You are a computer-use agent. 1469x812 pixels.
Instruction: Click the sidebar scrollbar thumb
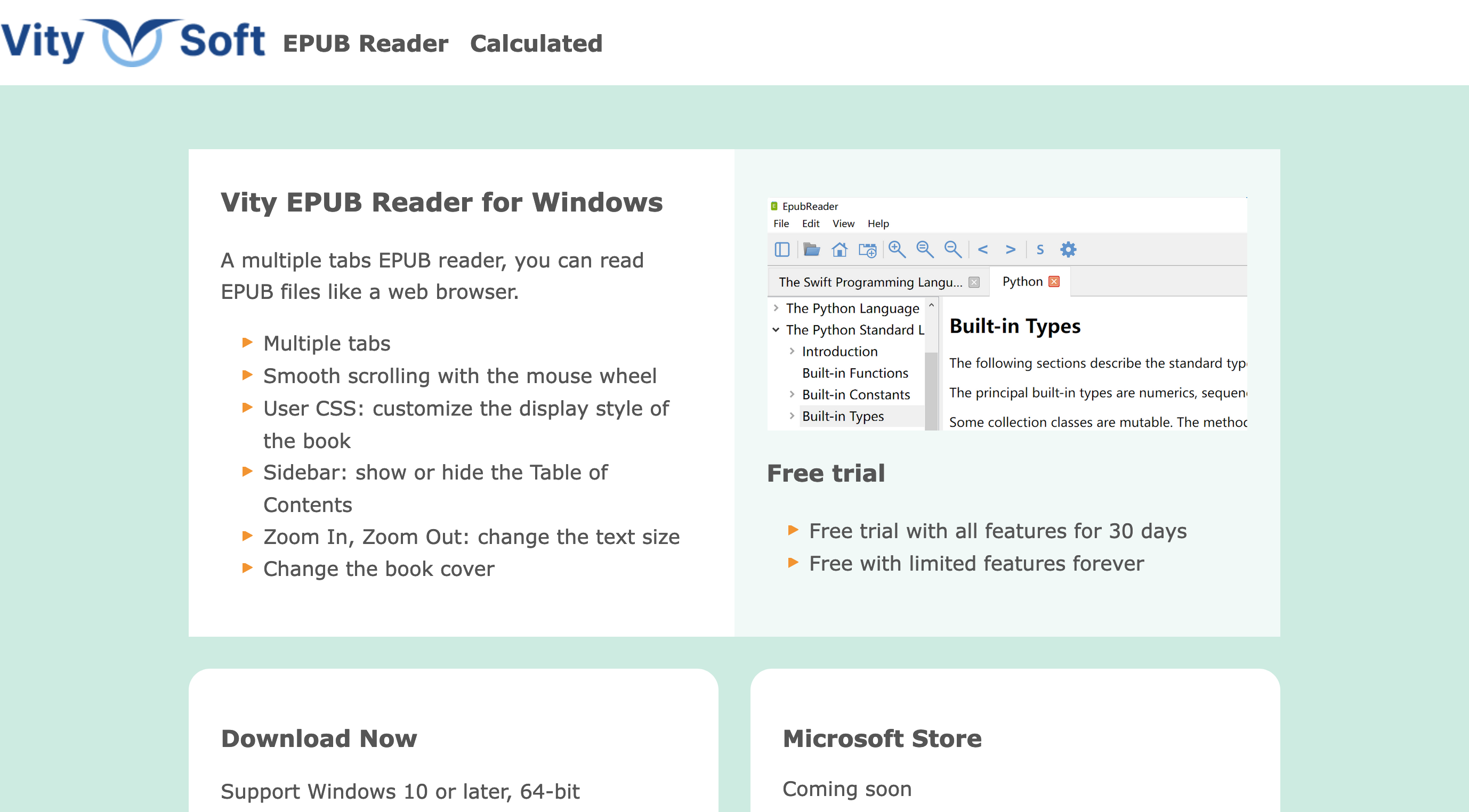[931, 391]
